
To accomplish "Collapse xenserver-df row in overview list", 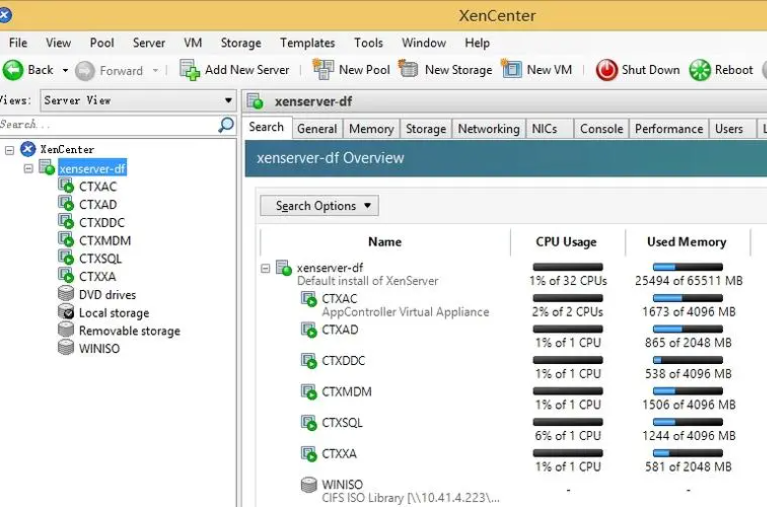I will (265, 268).
